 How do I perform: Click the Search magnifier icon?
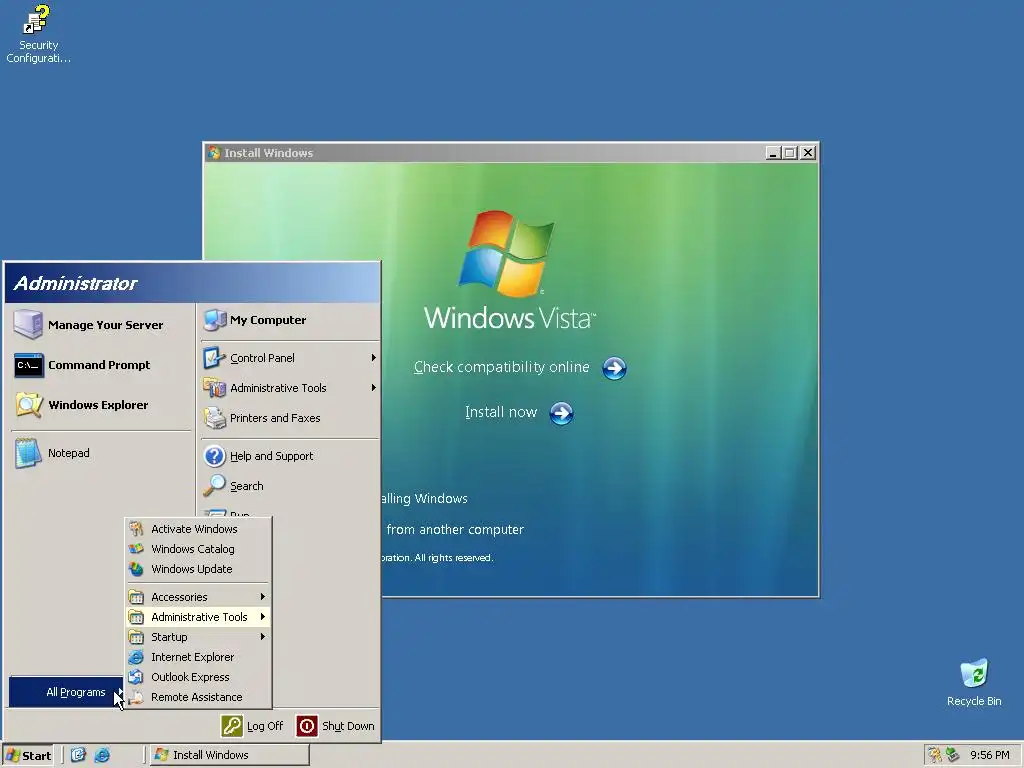point(214,486)
